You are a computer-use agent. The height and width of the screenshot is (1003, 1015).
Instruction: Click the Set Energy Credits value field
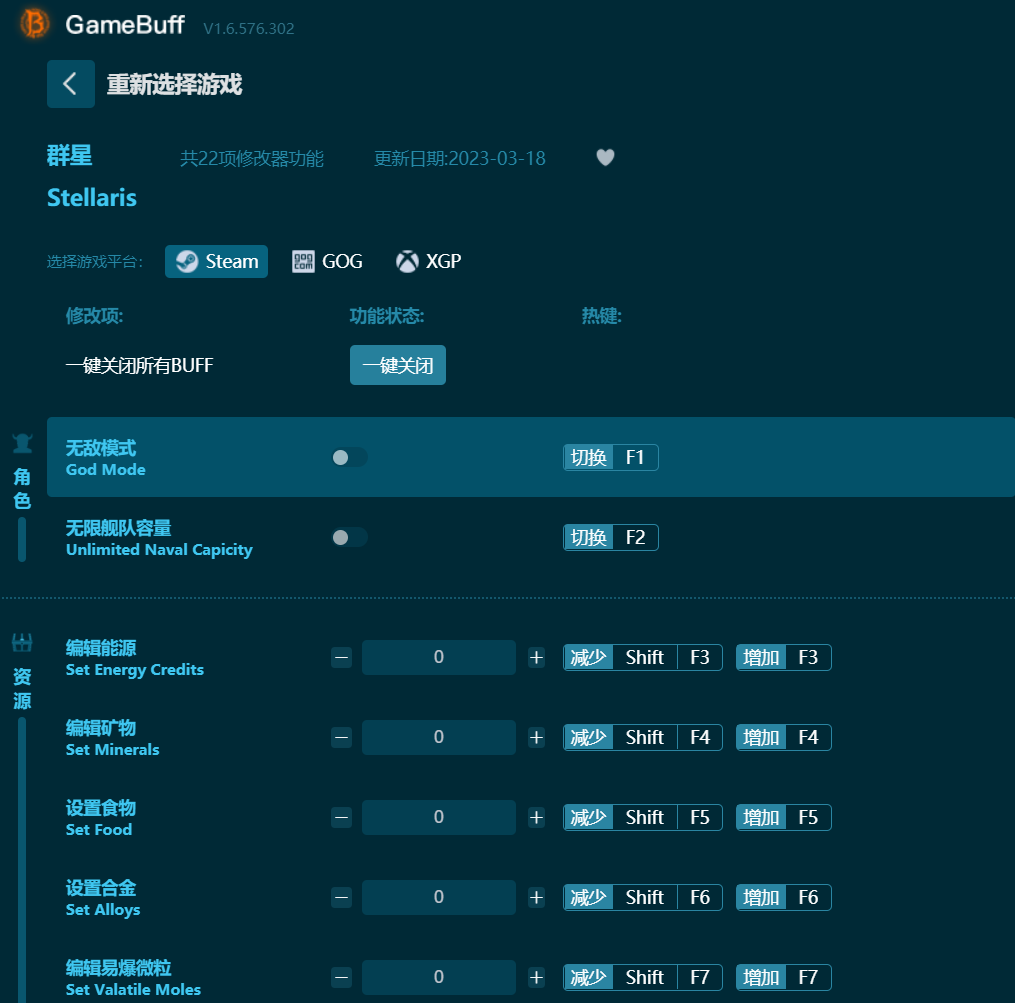439,657
